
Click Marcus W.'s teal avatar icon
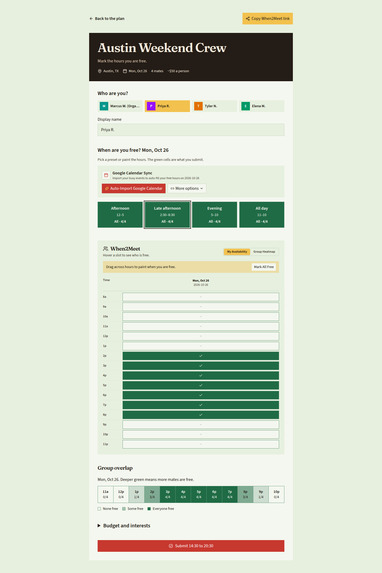104,106
